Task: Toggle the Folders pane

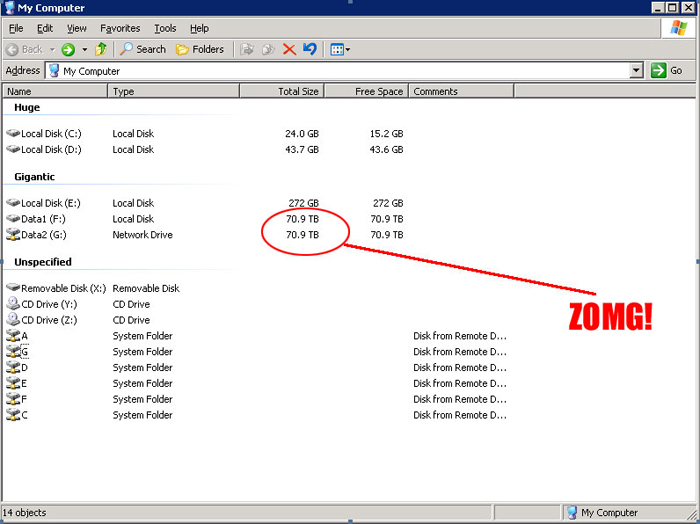Action: [200, 49]
